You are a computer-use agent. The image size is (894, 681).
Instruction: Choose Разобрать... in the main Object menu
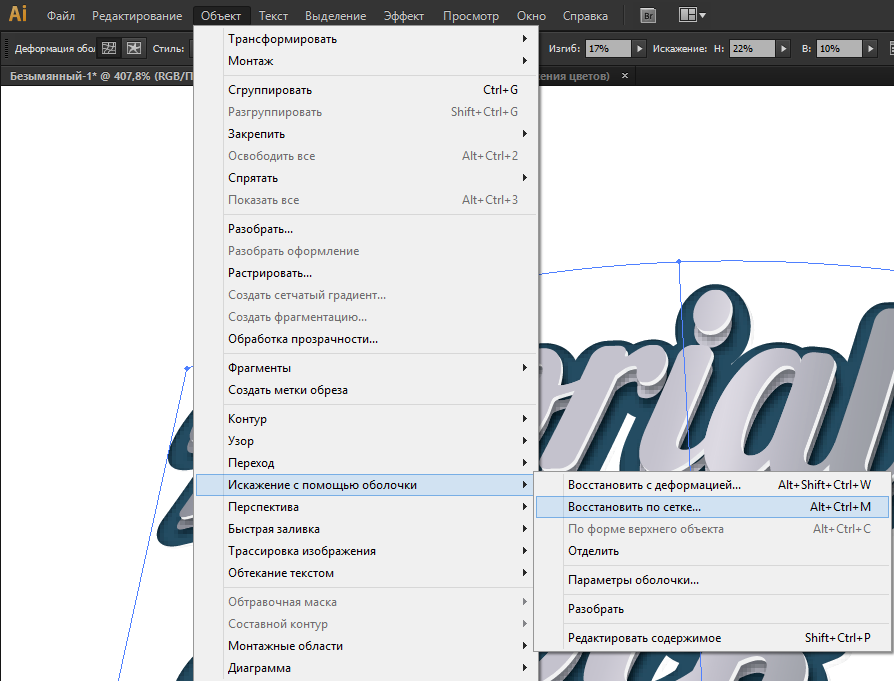[x=365, y=229]
